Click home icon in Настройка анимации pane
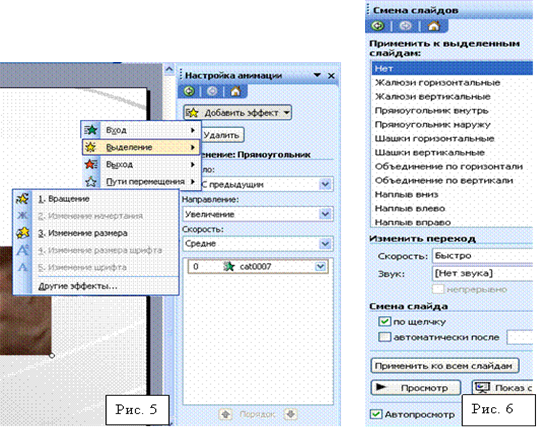 (x=236, y=91)
